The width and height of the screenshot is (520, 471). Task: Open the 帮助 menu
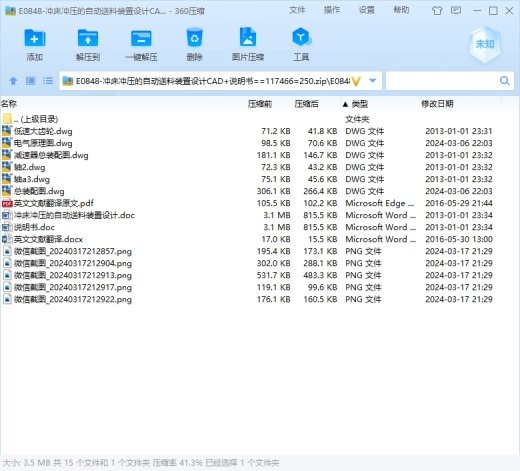[401, 10]
